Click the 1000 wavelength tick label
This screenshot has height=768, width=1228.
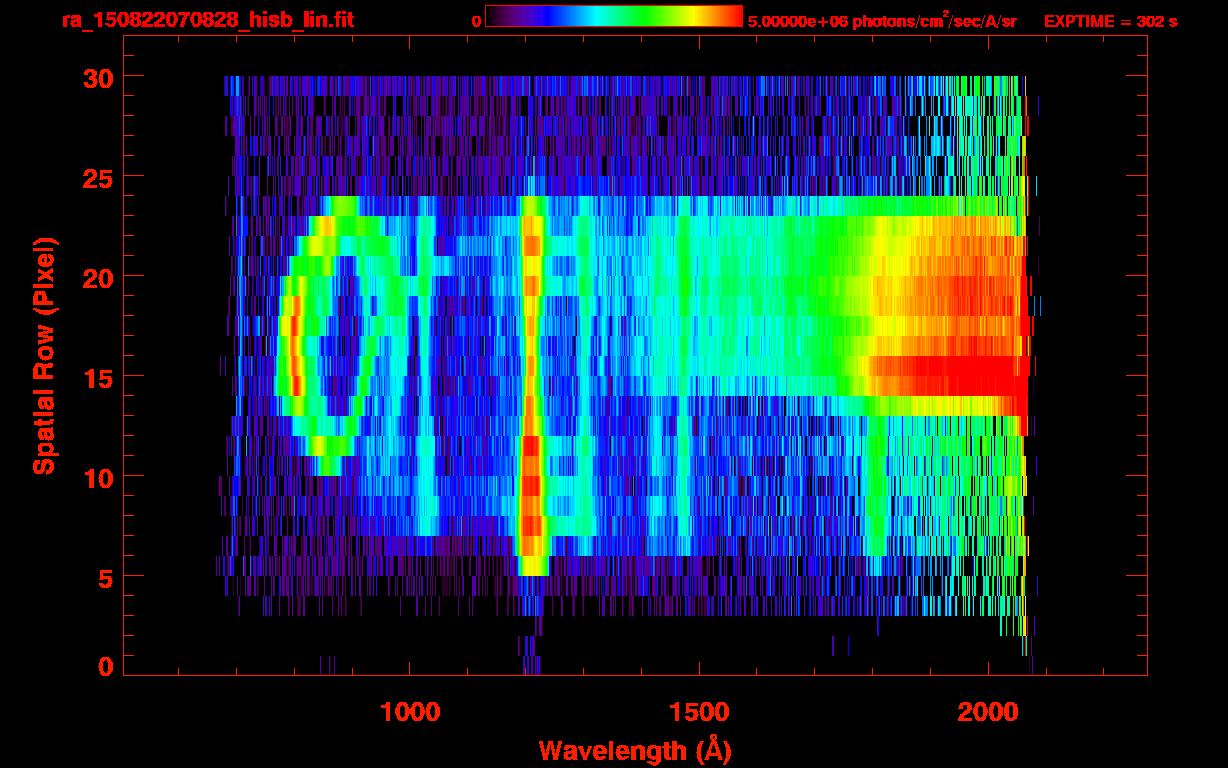click(x=410, y=712)
